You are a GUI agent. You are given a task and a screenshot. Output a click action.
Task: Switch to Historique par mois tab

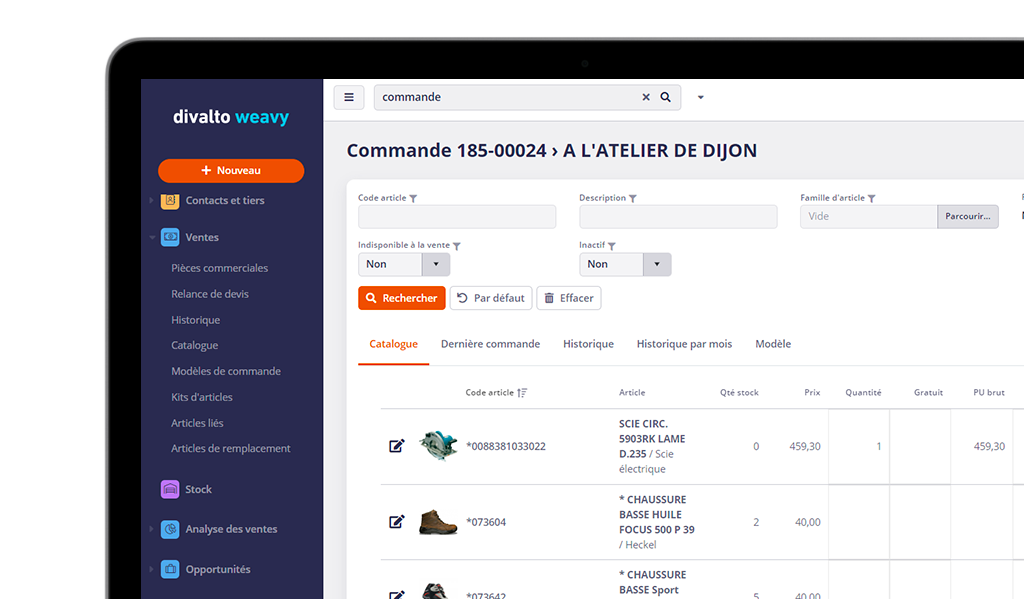pyautogui.click(x=684, y=344)
